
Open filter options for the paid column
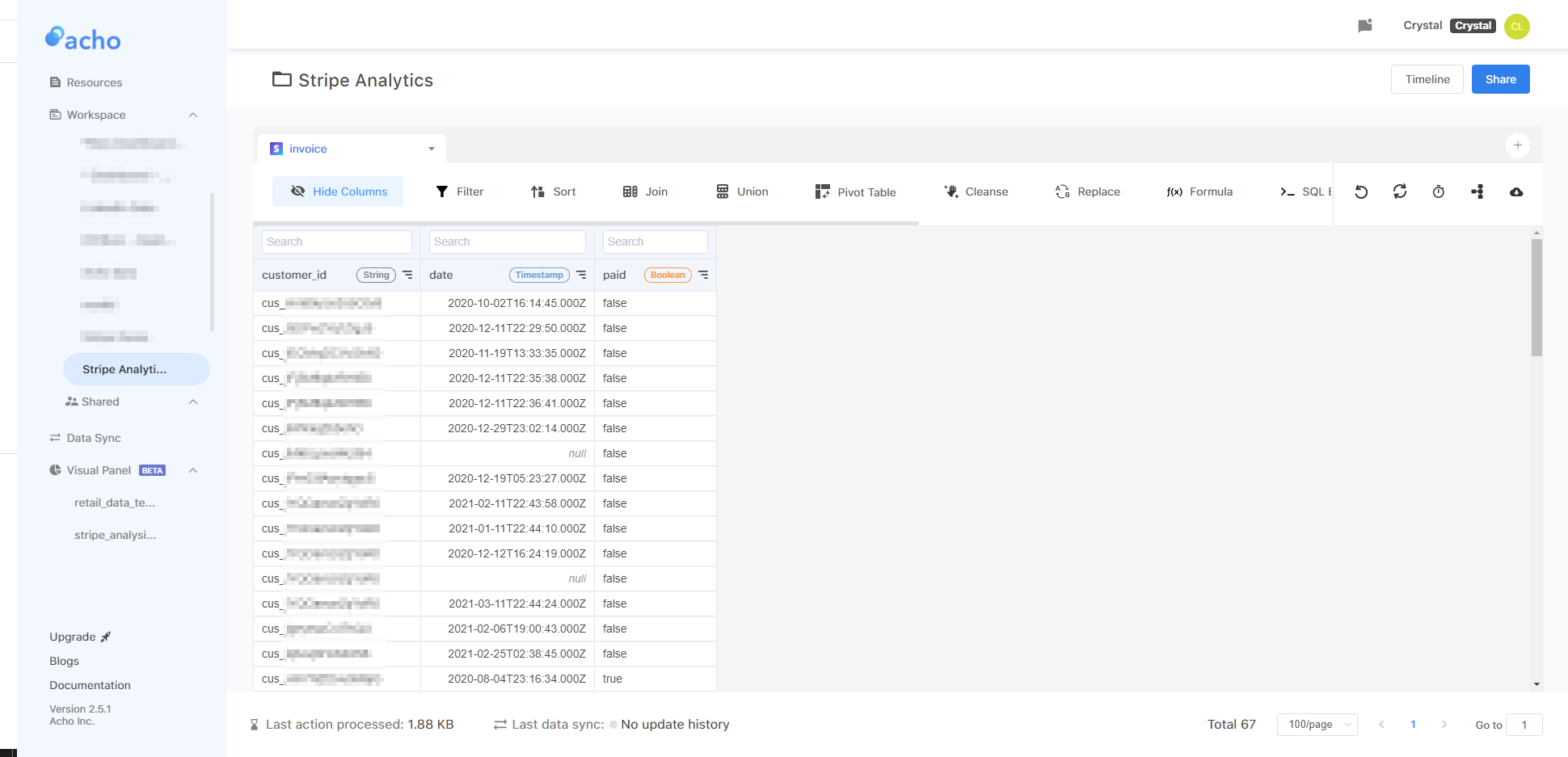pos(702,275)
